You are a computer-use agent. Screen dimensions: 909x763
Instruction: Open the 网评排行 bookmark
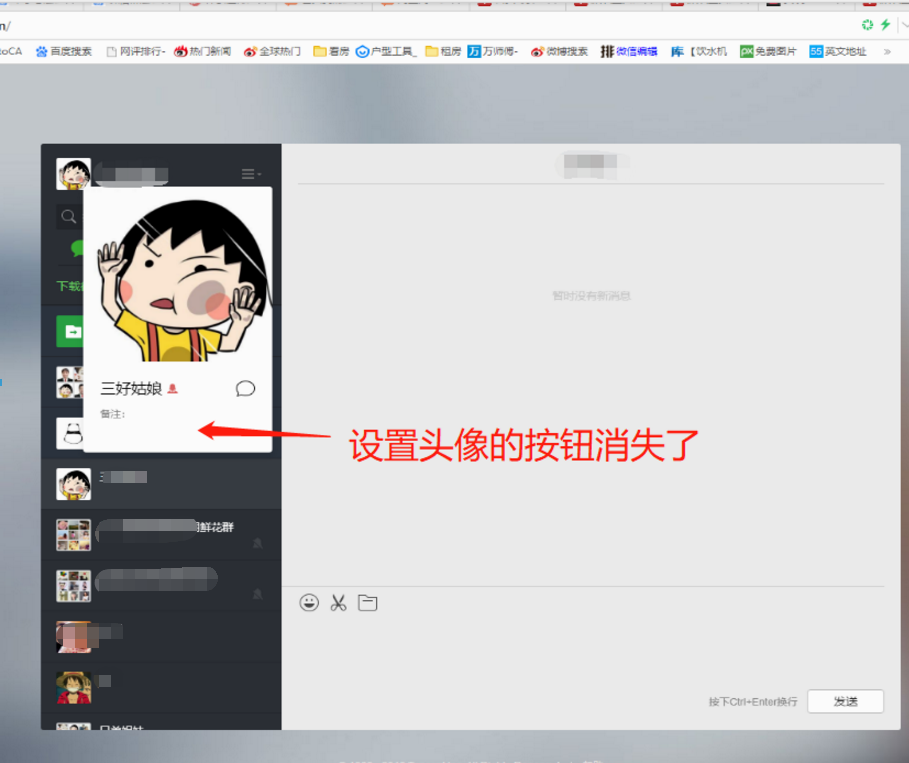tap(136, 52)
